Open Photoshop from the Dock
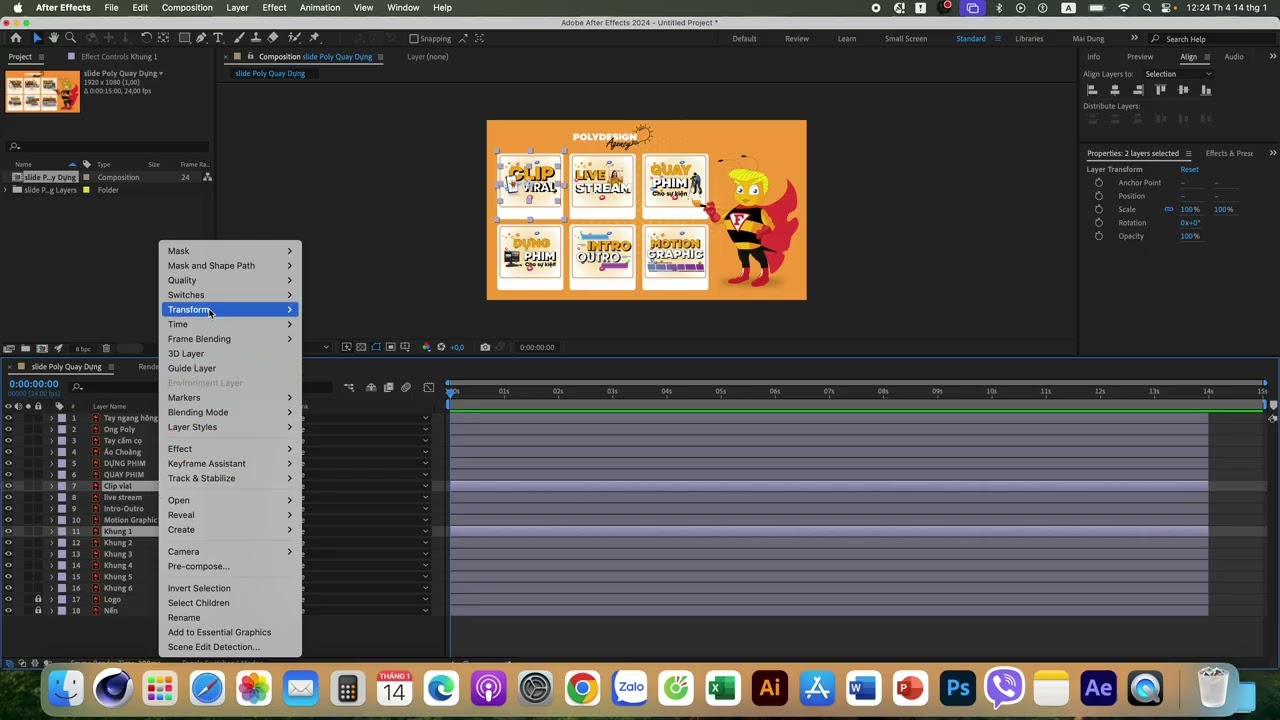The image size is (1280, 720). tap(957, 688)
